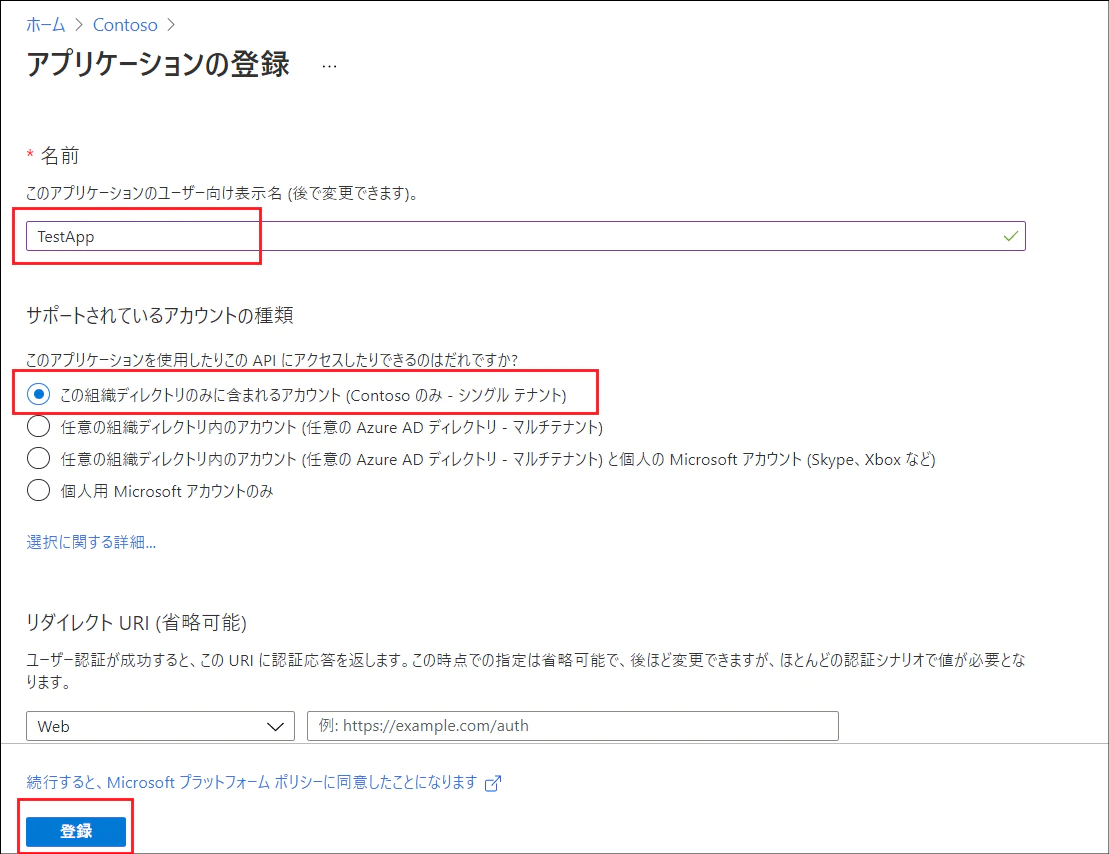Select Contoso のみ シングル テナント radio option
The image size is (1109, 854).
tap(38, 394)
